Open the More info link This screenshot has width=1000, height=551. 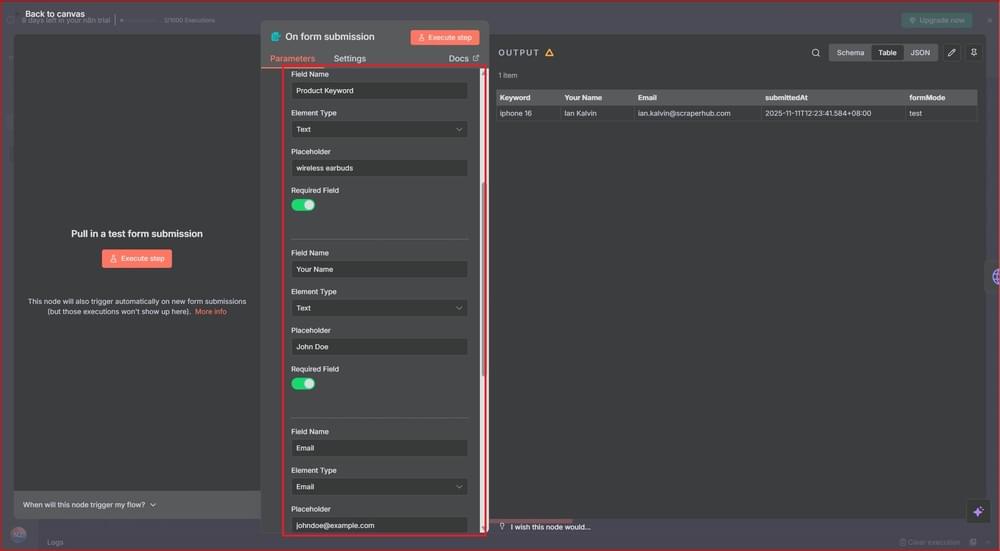pos(210,312)
